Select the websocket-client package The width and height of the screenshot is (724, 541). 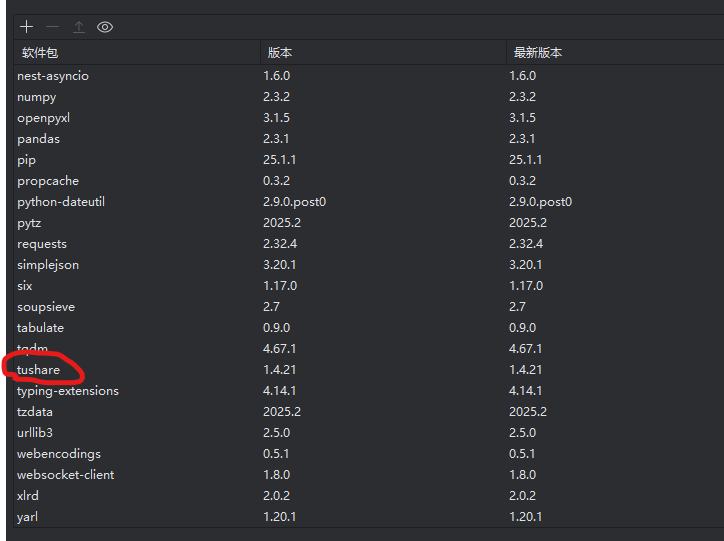66,475
